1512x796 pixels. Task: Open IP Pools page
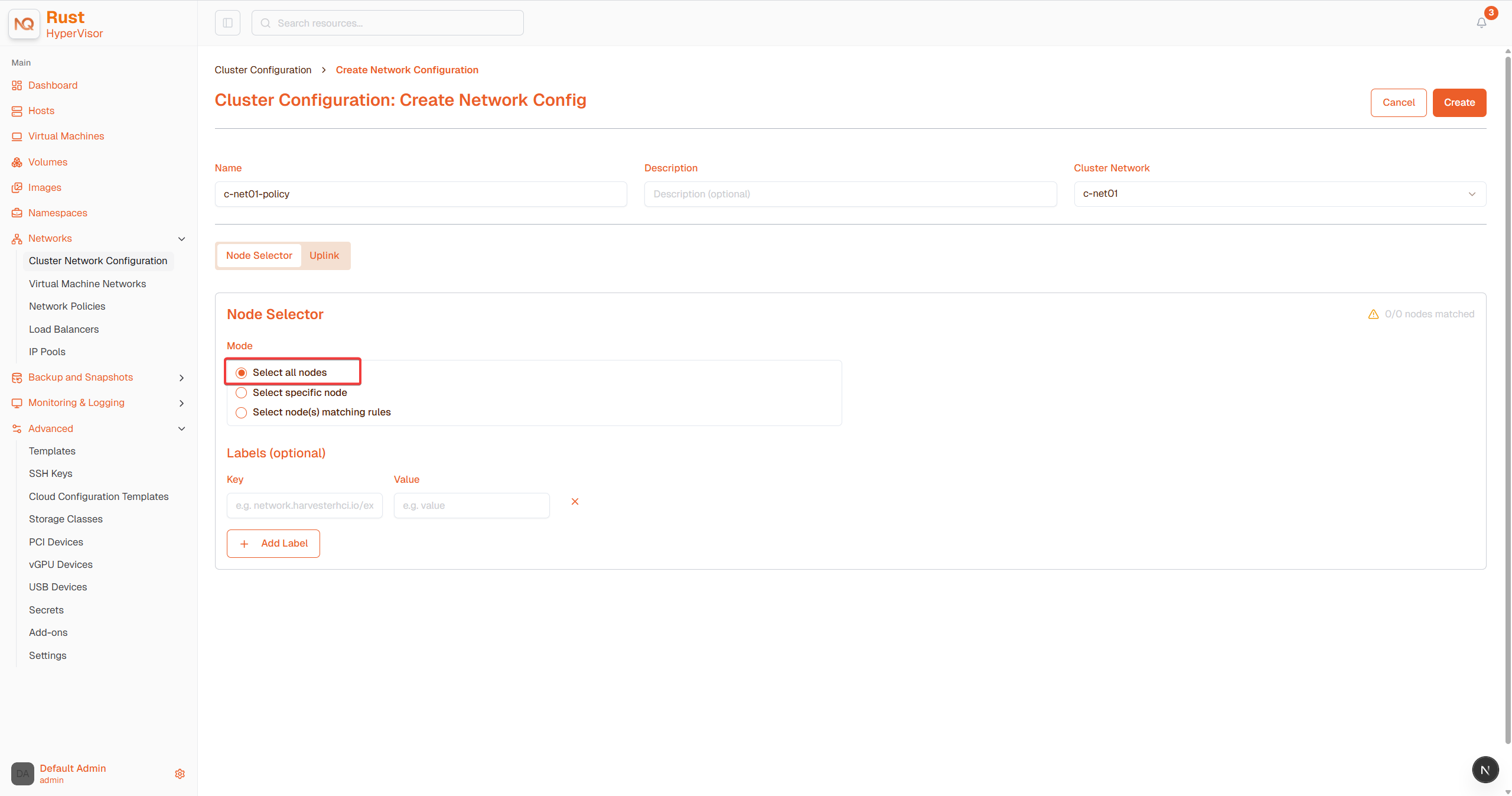click(x=47, y=352)
